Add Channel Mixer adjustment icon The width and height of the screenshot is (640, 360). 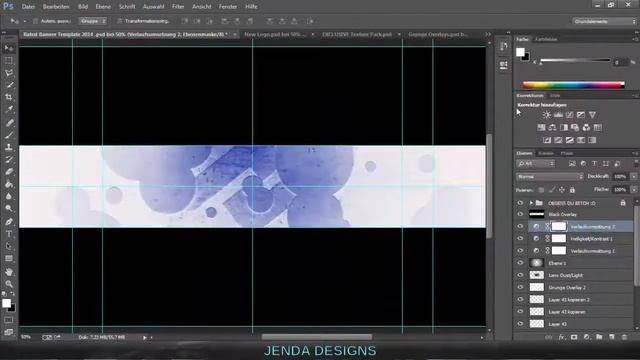[x=586, y=128]
